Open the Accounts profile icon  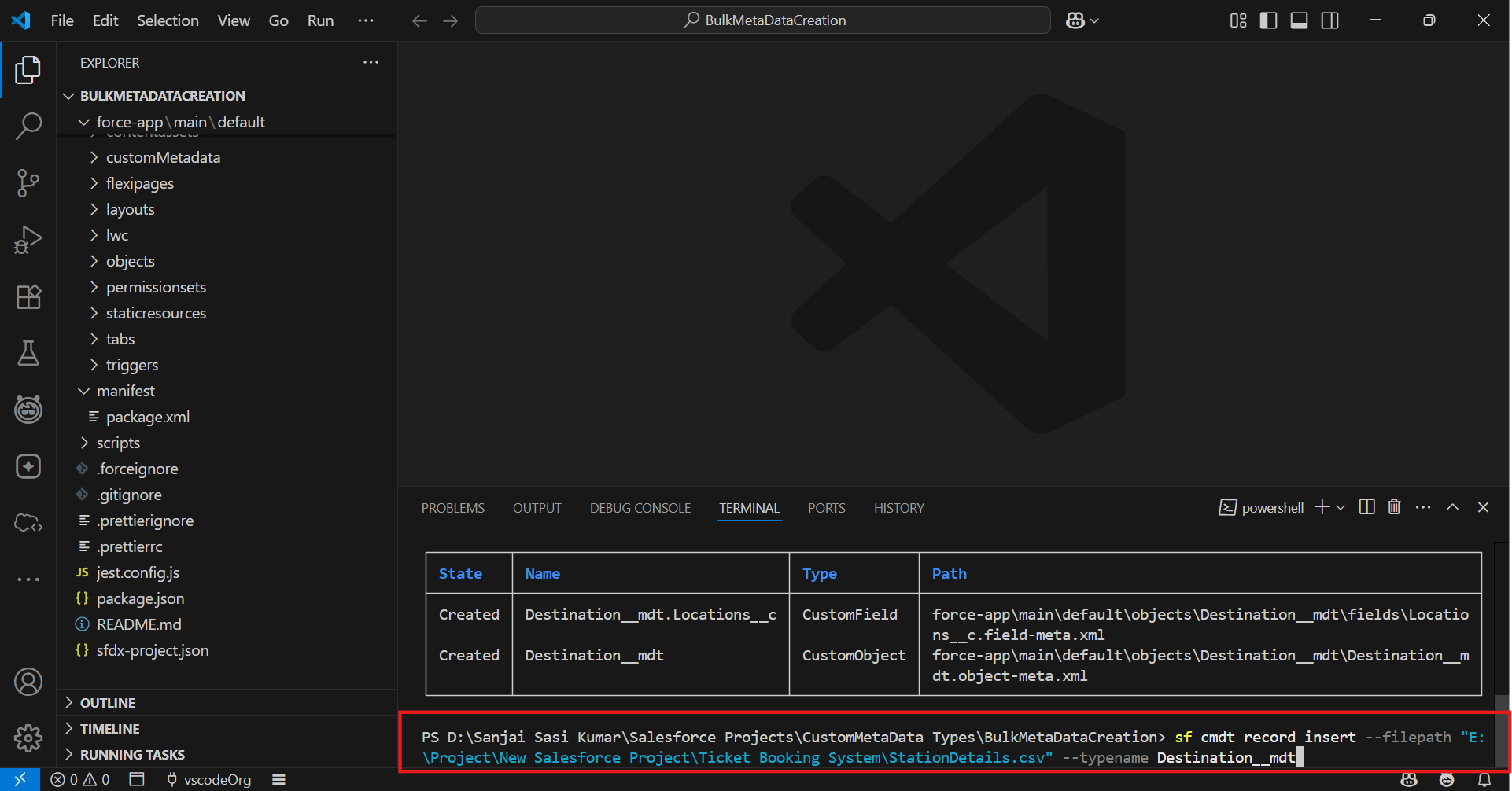click(x=28, y=682)
